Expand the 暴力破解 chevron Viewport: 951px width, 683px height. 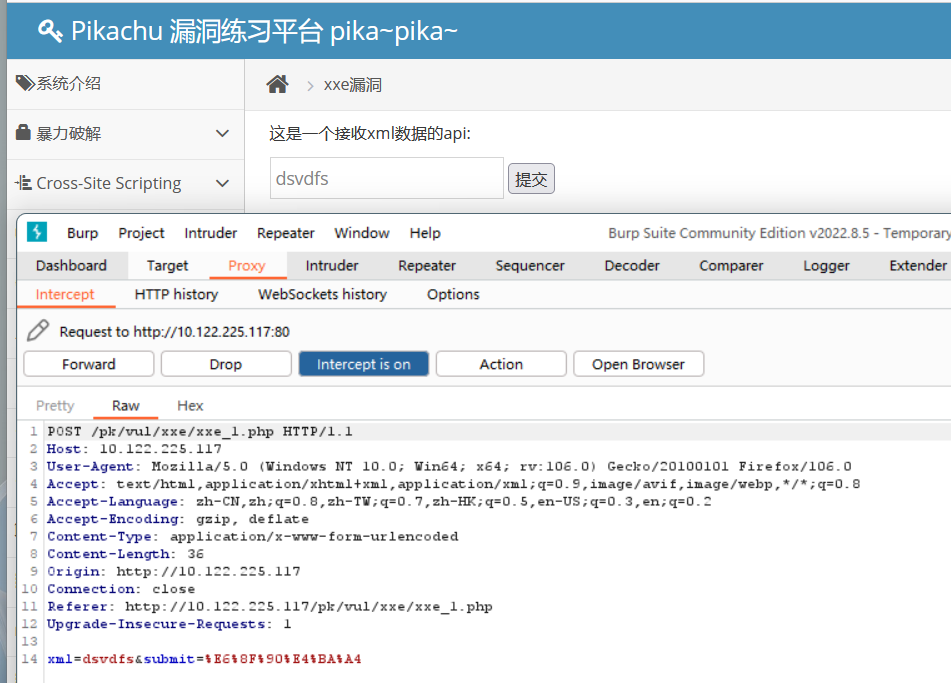[223, 133]
